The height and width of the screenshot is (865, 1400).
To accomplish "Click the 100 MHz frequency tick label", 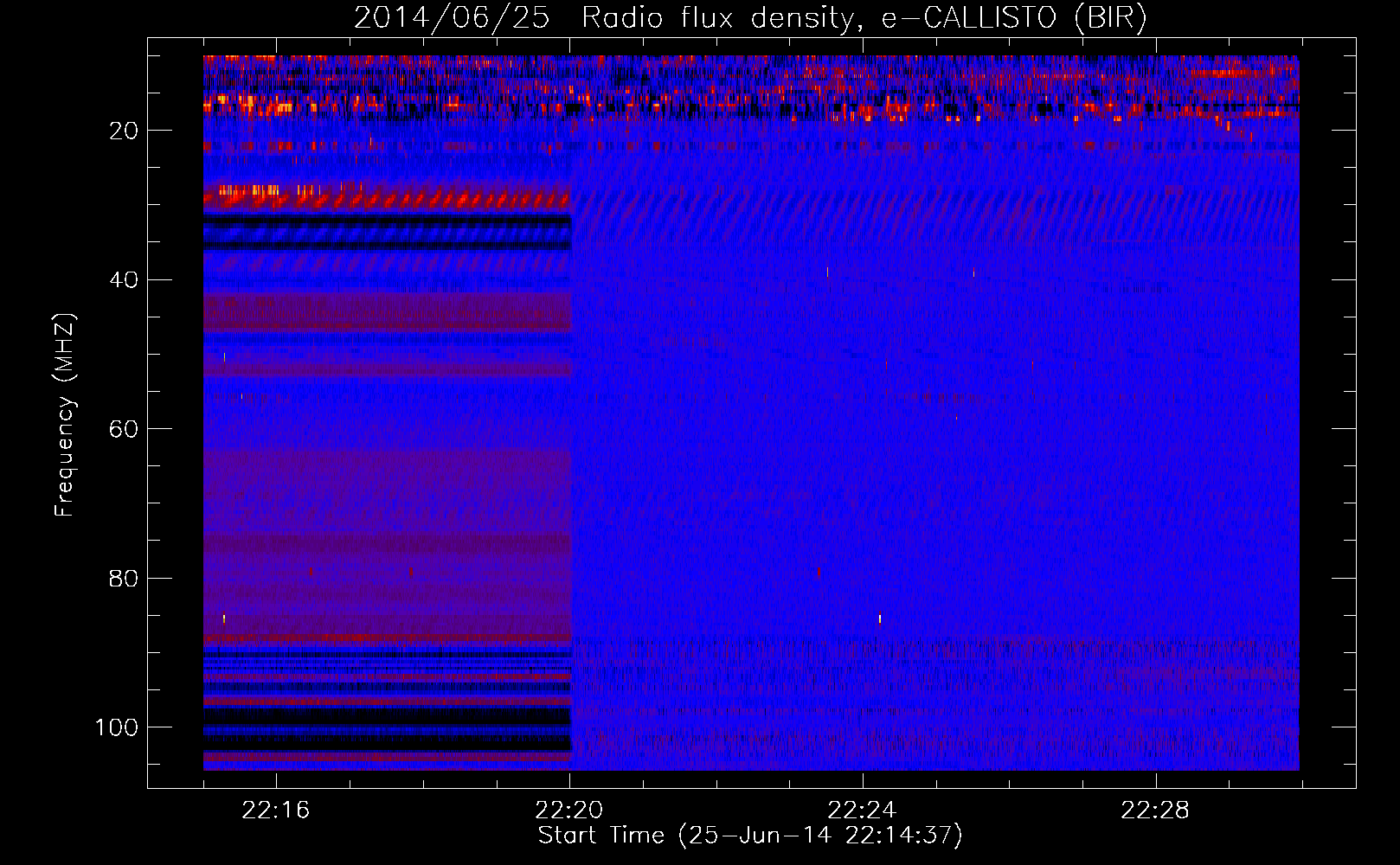I will click(117, 727).
